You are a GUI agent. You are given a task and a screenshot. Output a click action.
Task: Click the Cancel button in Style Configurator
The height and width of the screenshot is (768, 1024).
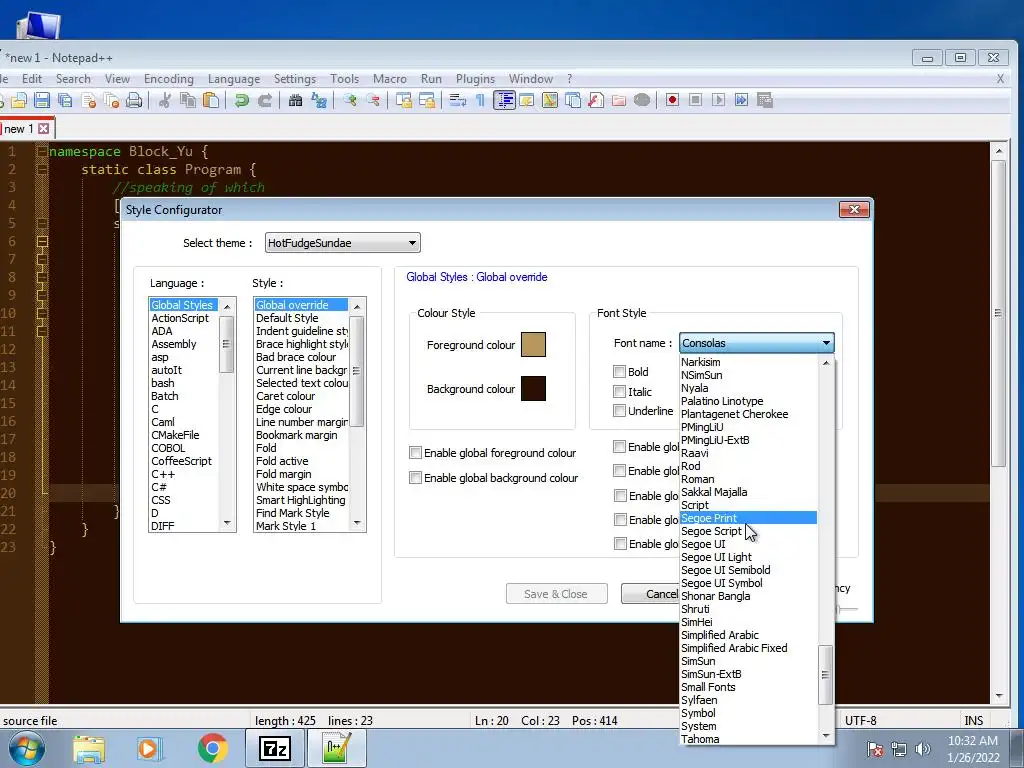click(650, 594)
